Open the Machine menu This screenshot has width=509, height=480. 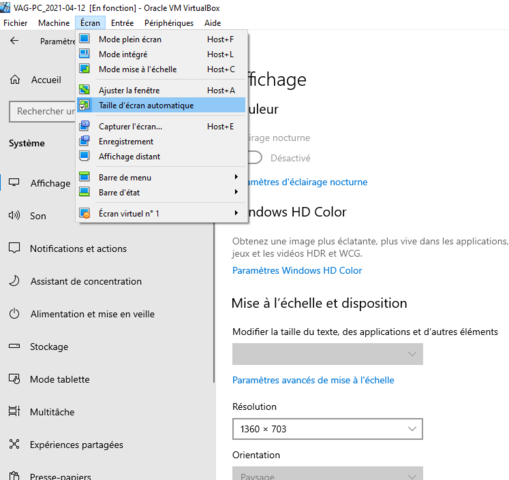pos(54,23)
